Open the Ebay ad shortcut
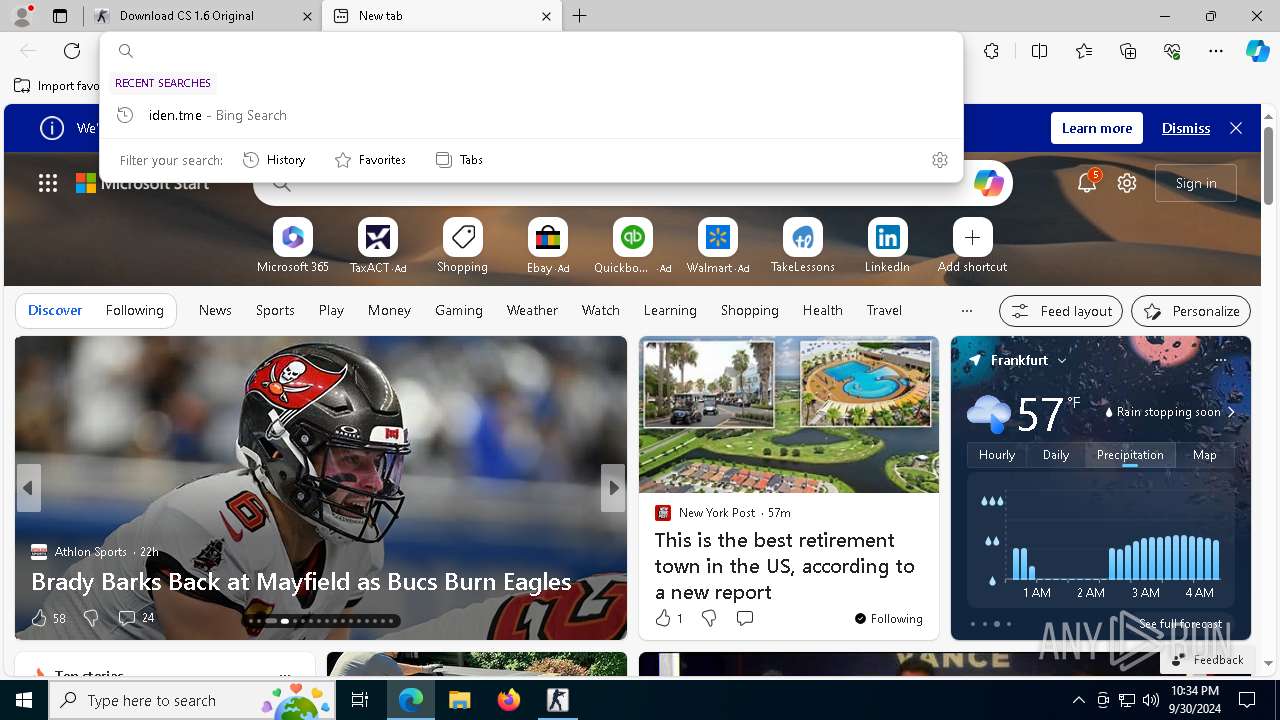This screenshot has height=720, width=1280. tap(547, 238)
